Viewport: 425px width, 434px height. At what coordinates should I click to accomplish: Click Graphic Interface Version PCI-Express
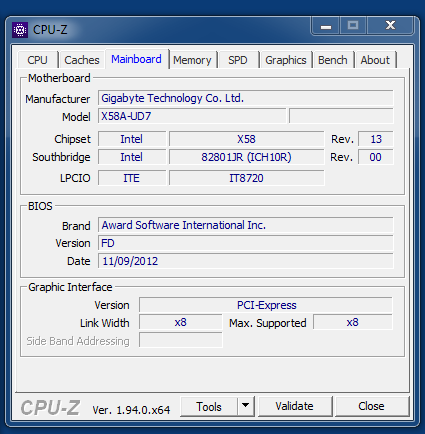click(x=266, y=305)
